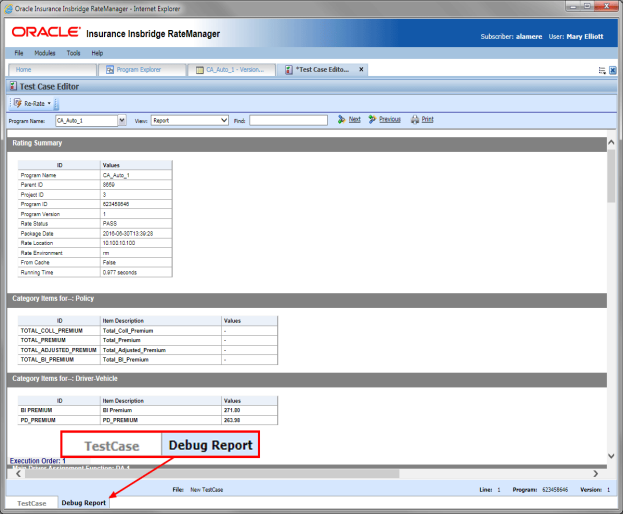Click the Rating Summary section header
The height and width of the screenshot is (514, 623).
pos(307,143)
